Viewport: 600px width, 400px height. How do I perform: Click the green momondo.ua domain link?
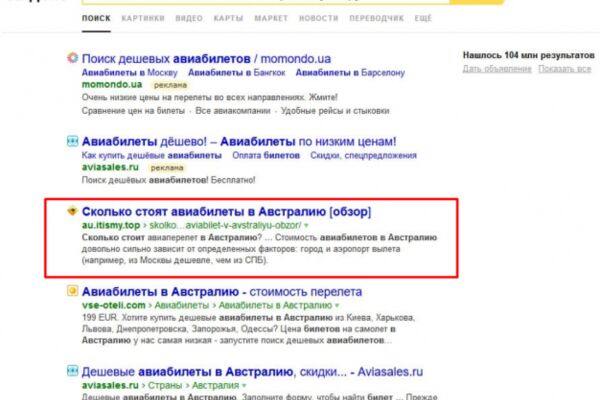pos(112,84)
